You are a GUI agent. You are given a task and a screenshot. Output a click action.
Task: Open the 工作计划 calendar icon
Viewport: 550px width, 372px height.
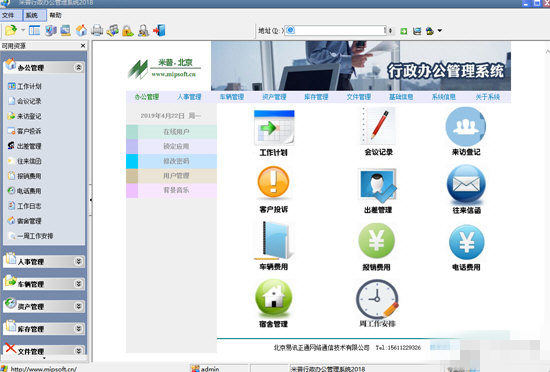tap(274, 127)
